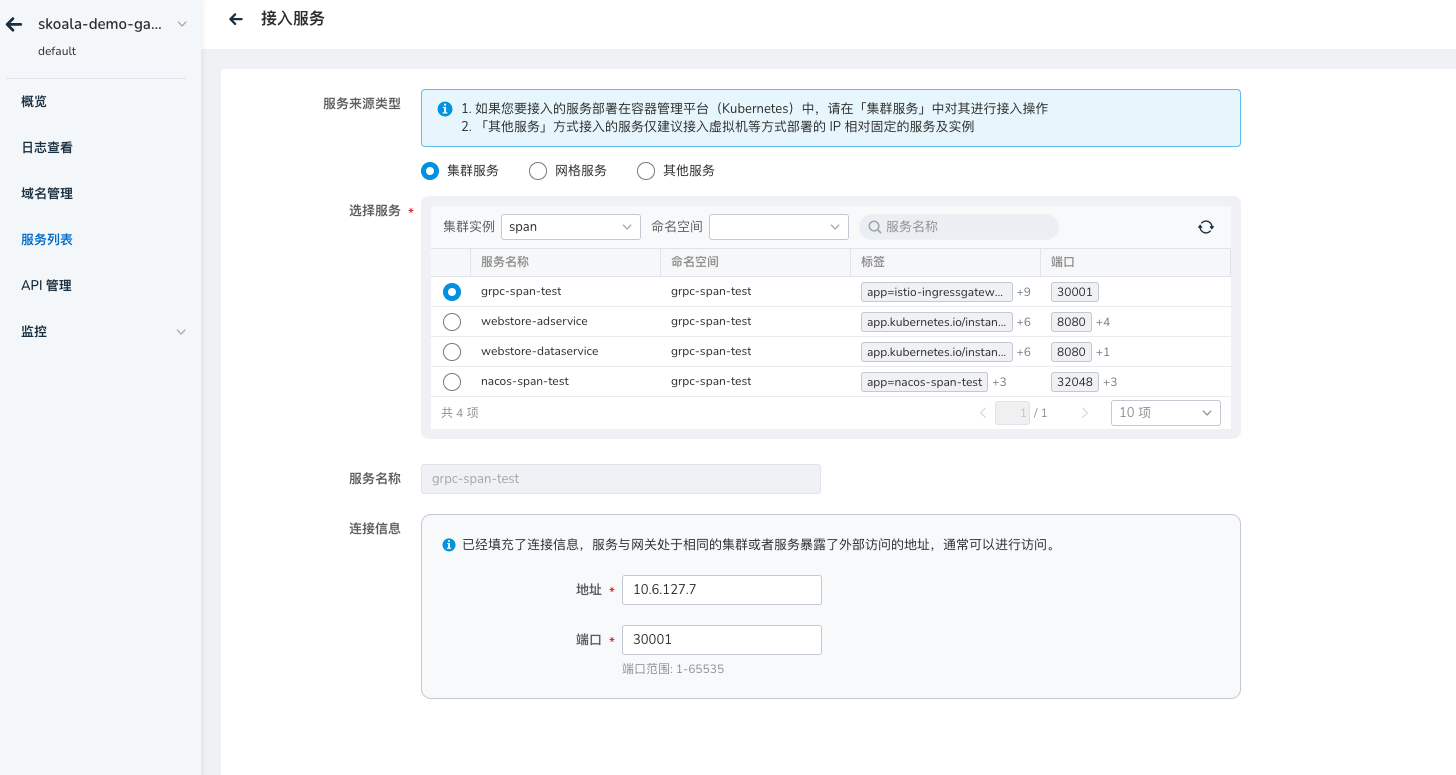Select the 网格服务 source type
The height and width of the screenshot is (775, 1456).
[537, 171]
